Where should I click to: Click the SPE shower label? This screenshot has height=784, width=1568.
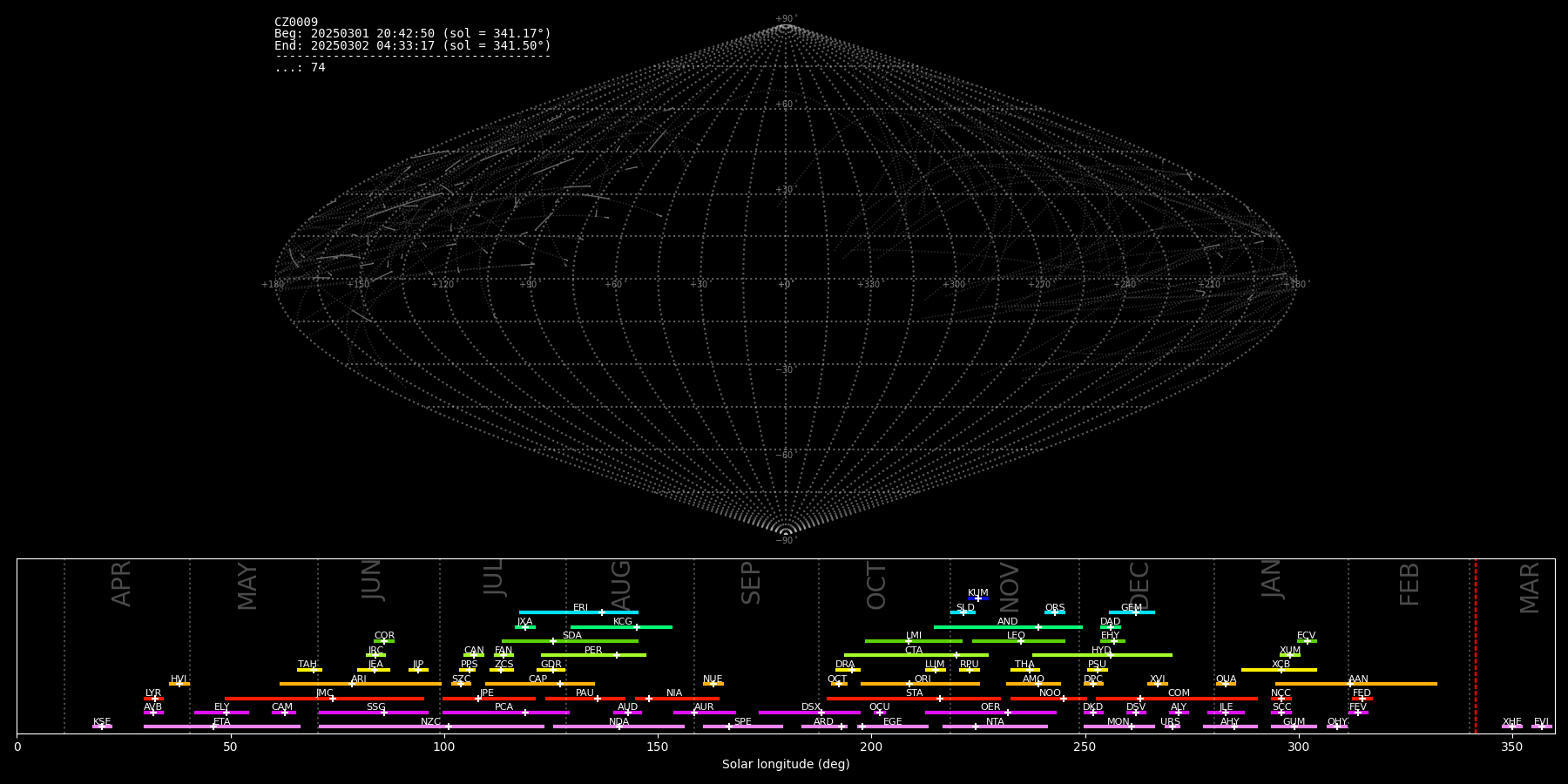tap(743, 722)
